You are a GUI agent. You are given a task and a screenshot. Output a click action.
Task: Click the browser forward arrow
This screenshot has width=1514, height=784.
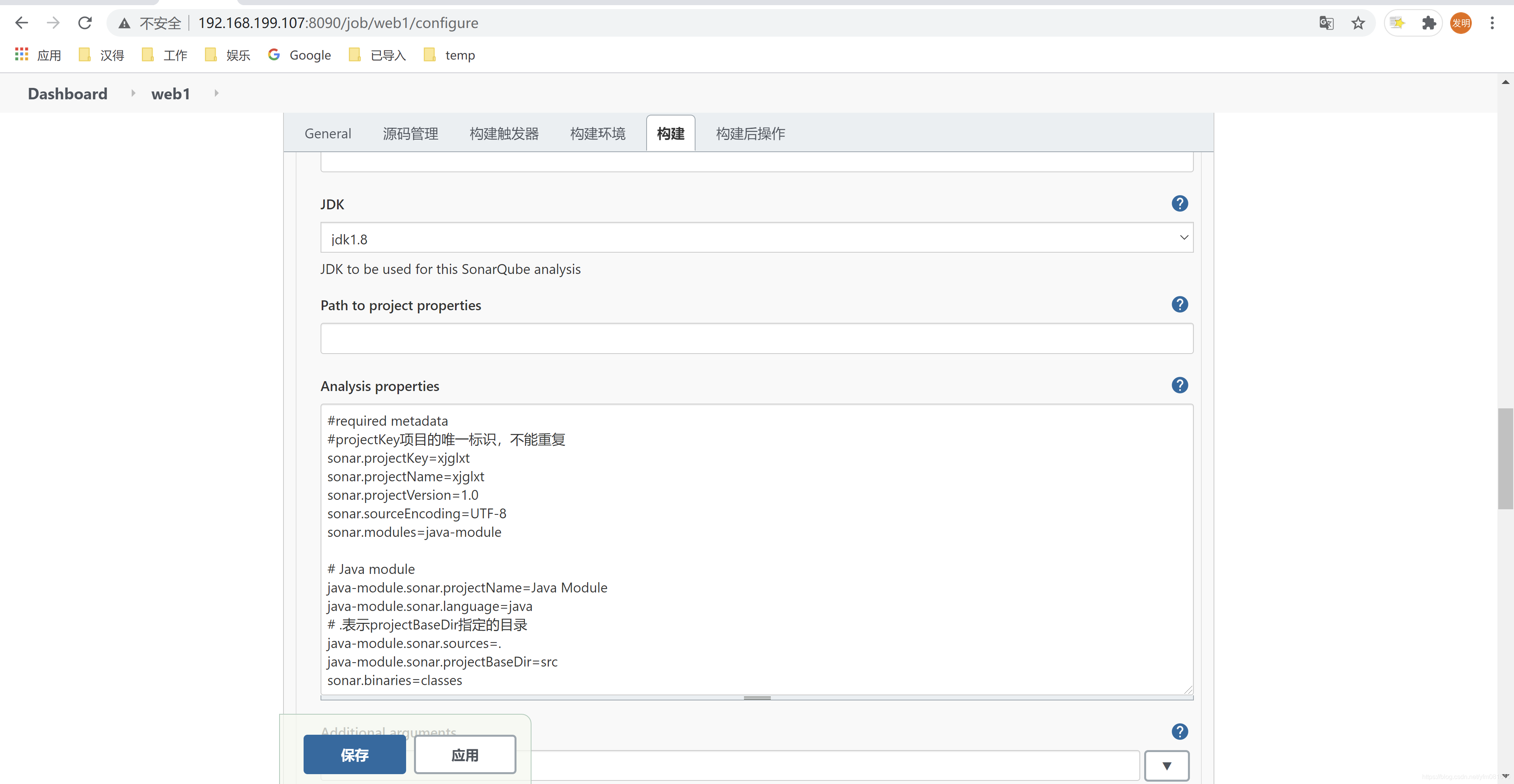tap(53, 23)
